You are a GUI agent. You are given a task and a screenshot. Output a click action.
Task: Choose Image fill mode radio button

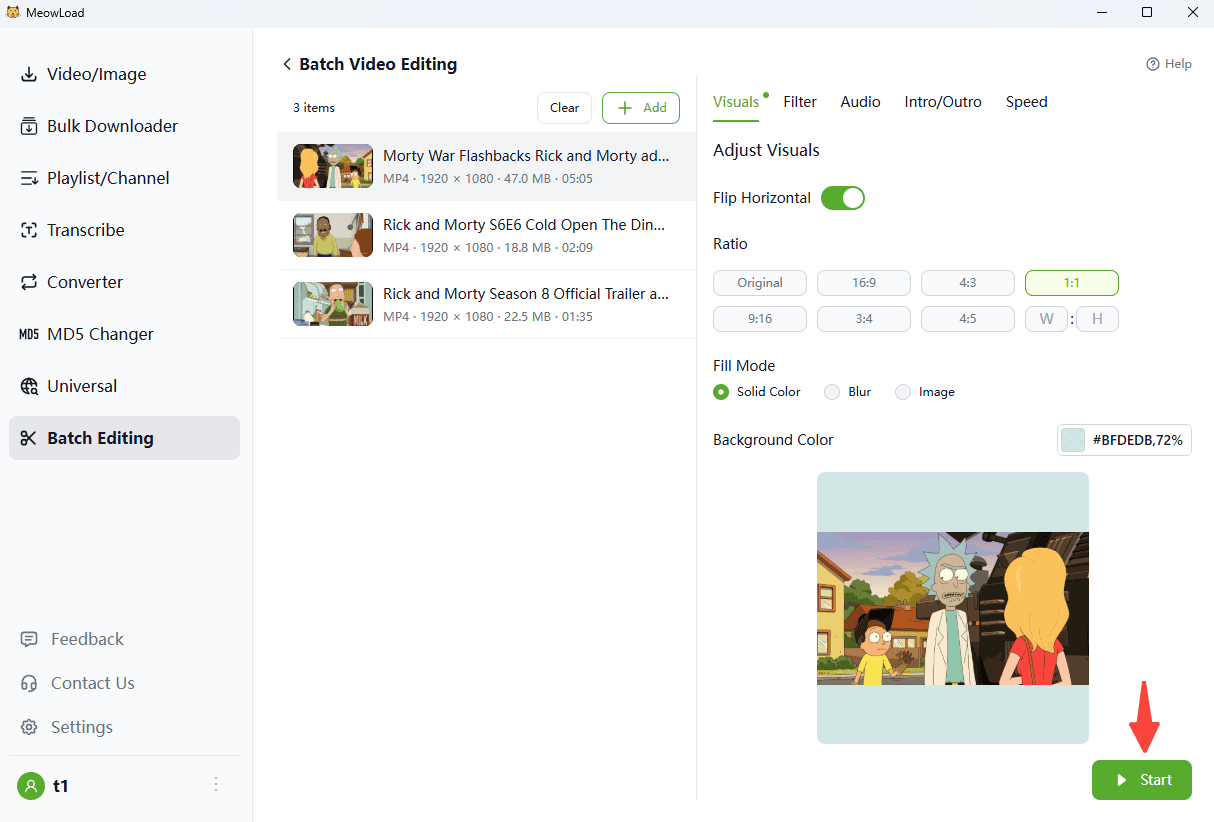pos(903,392)
